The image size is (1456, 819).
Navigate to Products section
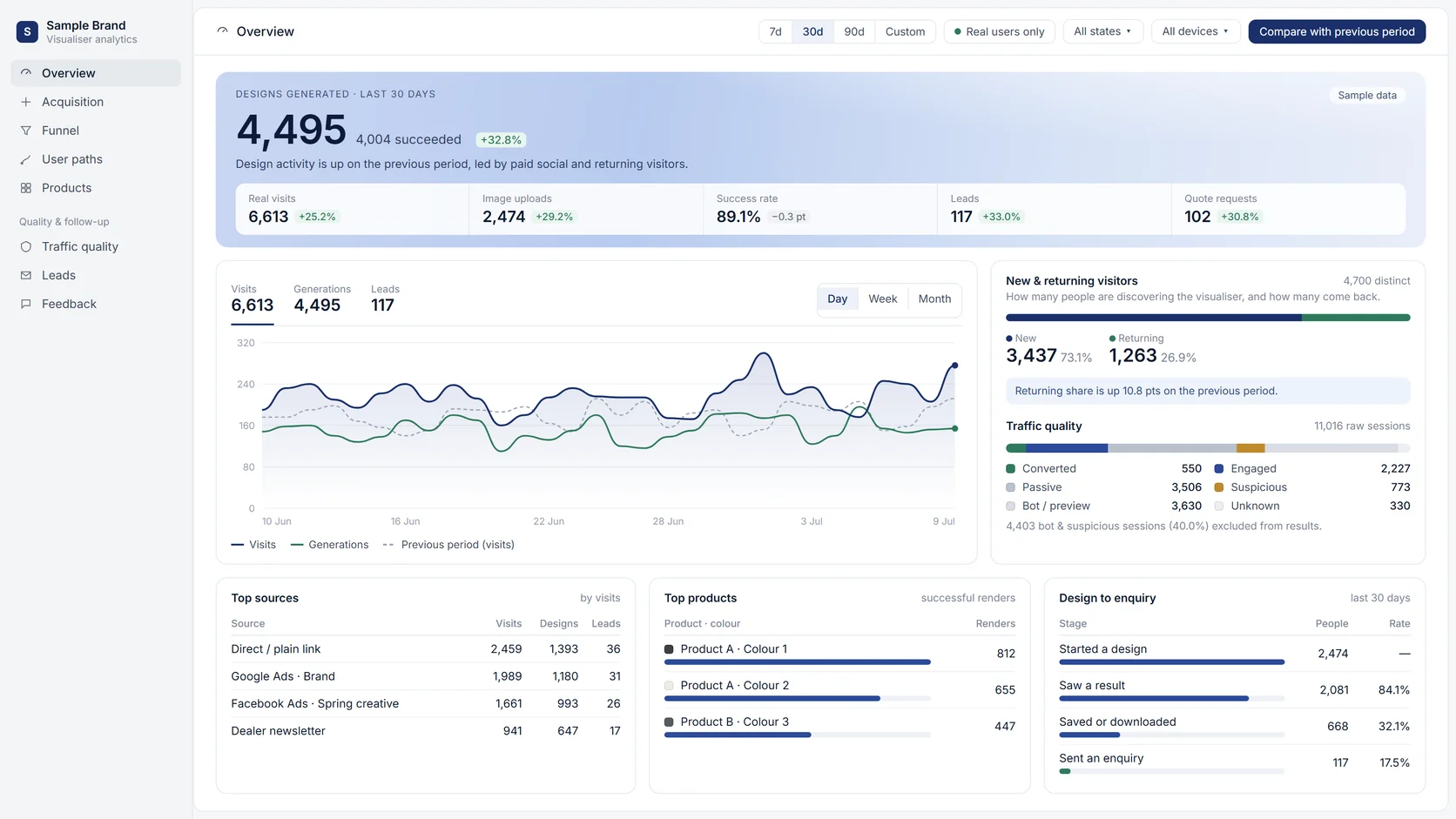pyautogui.click(x=96, y=188)
